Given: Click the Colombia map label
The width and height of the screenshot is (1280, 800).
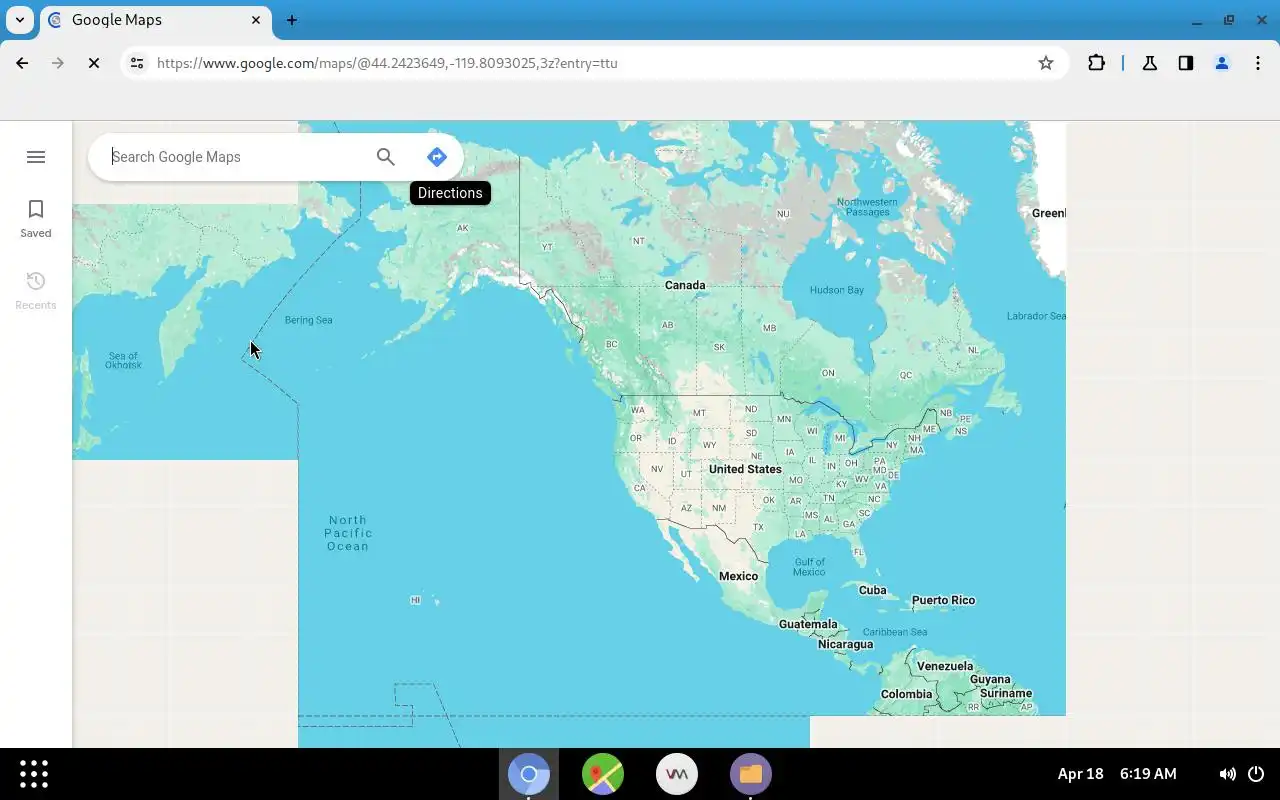Looking at the screenshot, I should coord(906,694).
